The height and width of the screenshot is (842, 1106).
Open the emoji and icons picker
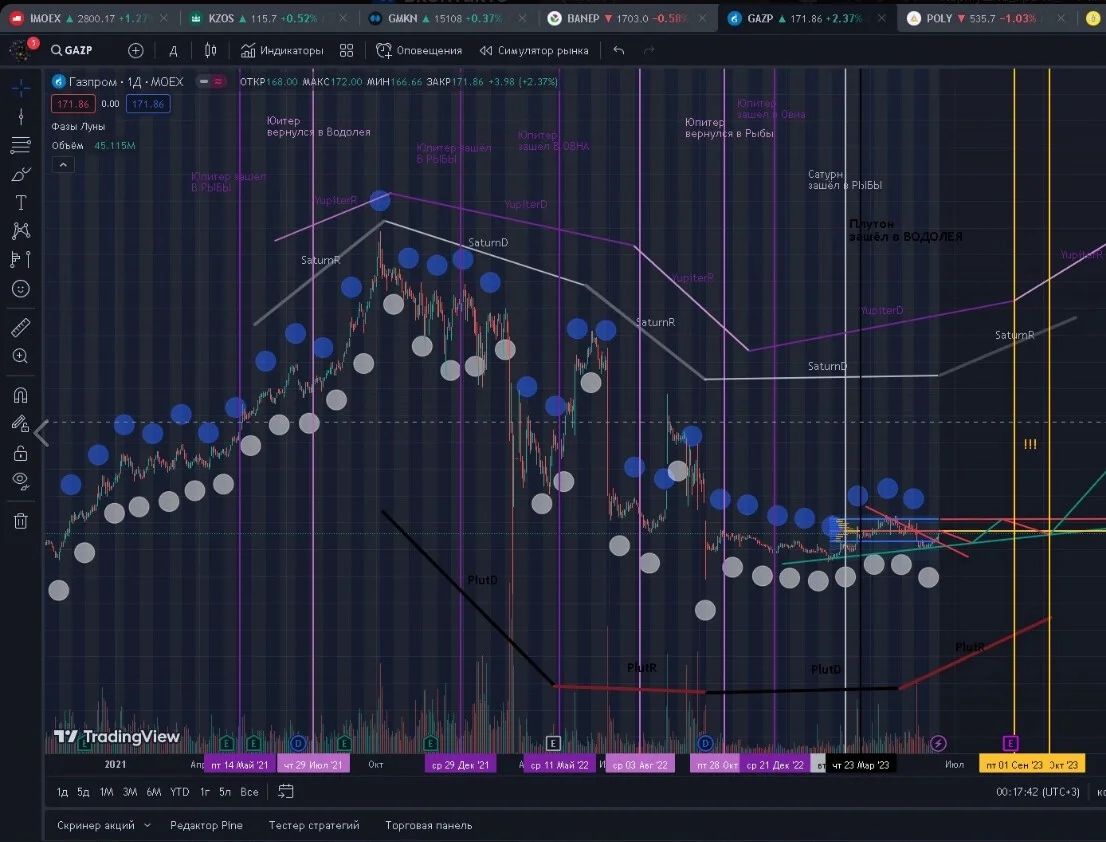[x=20, y=288]
